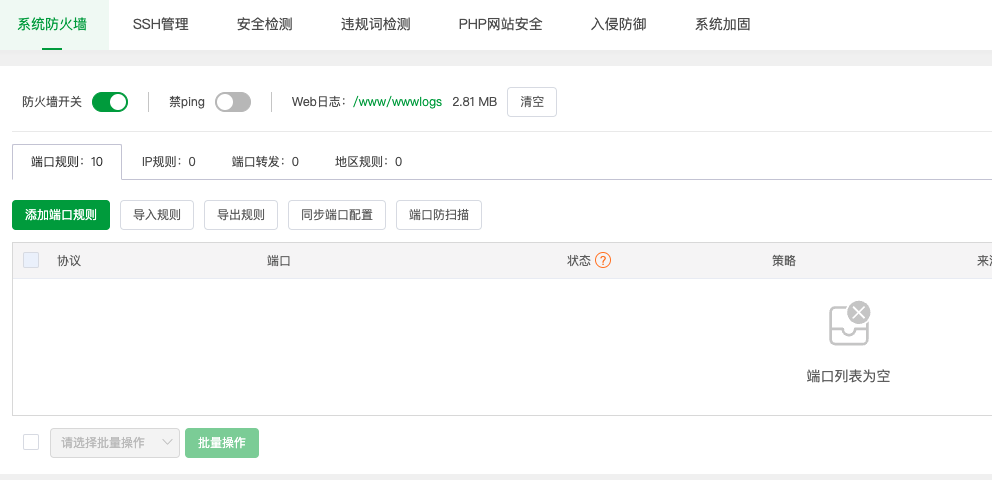Screen dimensions: 992x480
Task: Open the 端口防扫描 button
Action: point(439,215)
